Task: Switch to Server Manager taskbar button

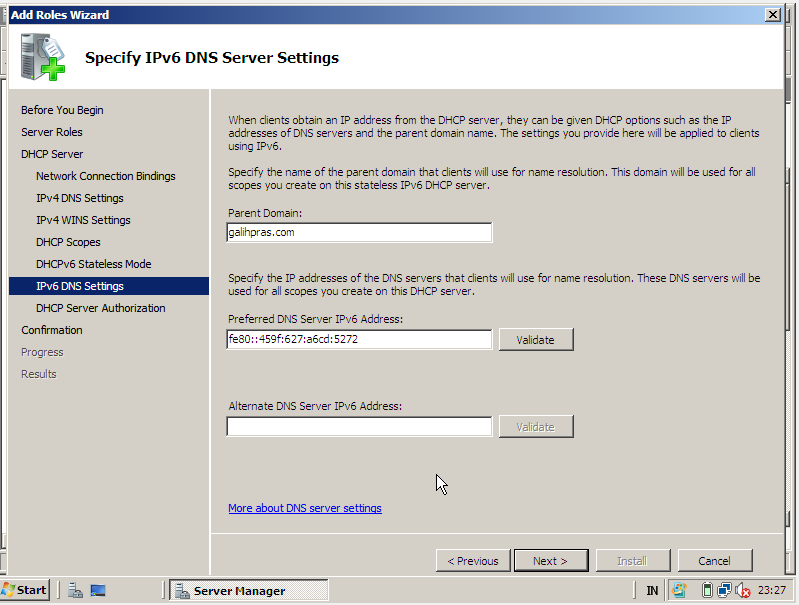Action: [x=249, y=590]
